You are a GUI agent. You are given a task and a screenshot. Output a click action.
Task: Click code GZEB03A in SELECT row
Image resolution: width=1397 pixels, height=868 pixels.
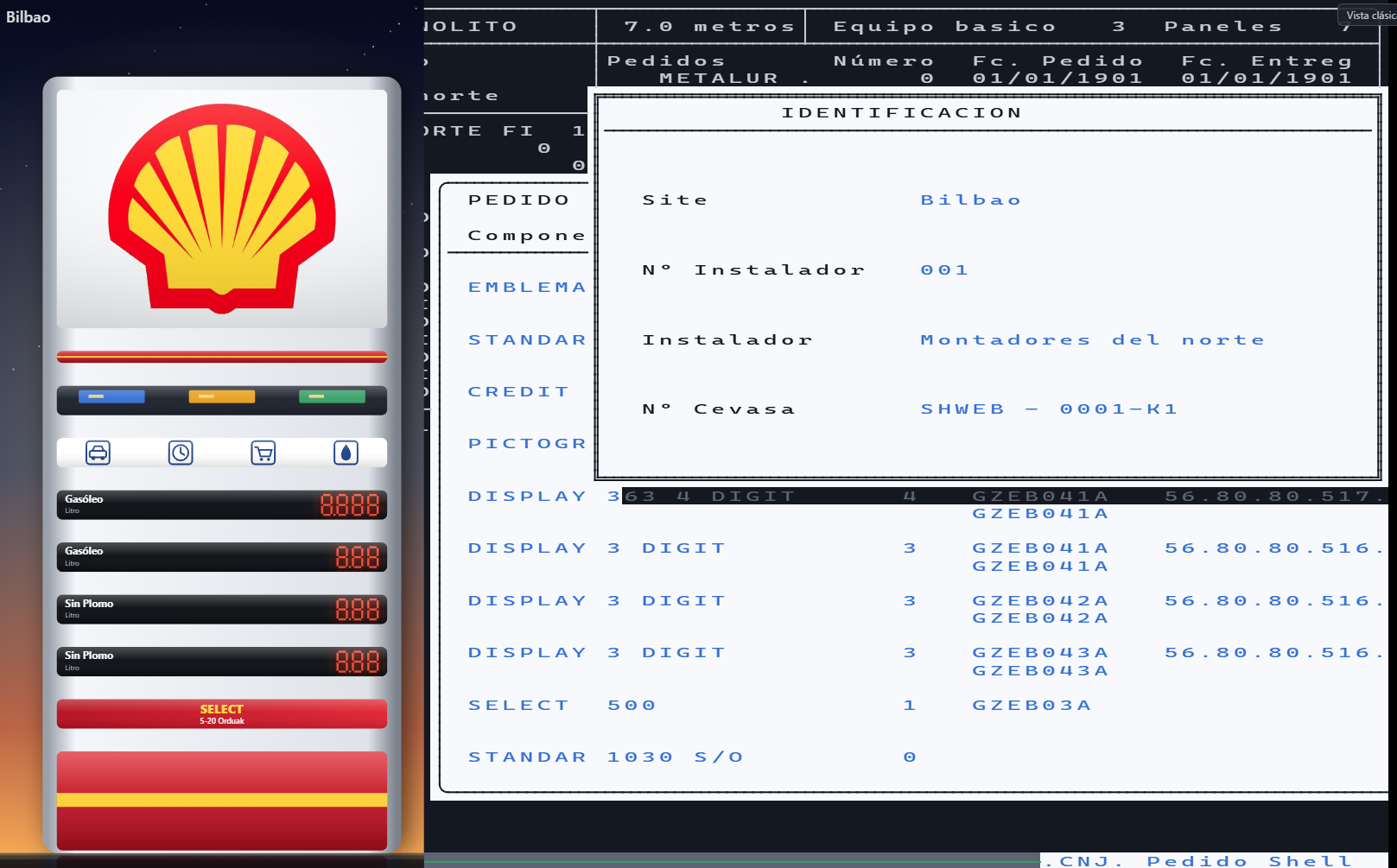(1032, 706)
